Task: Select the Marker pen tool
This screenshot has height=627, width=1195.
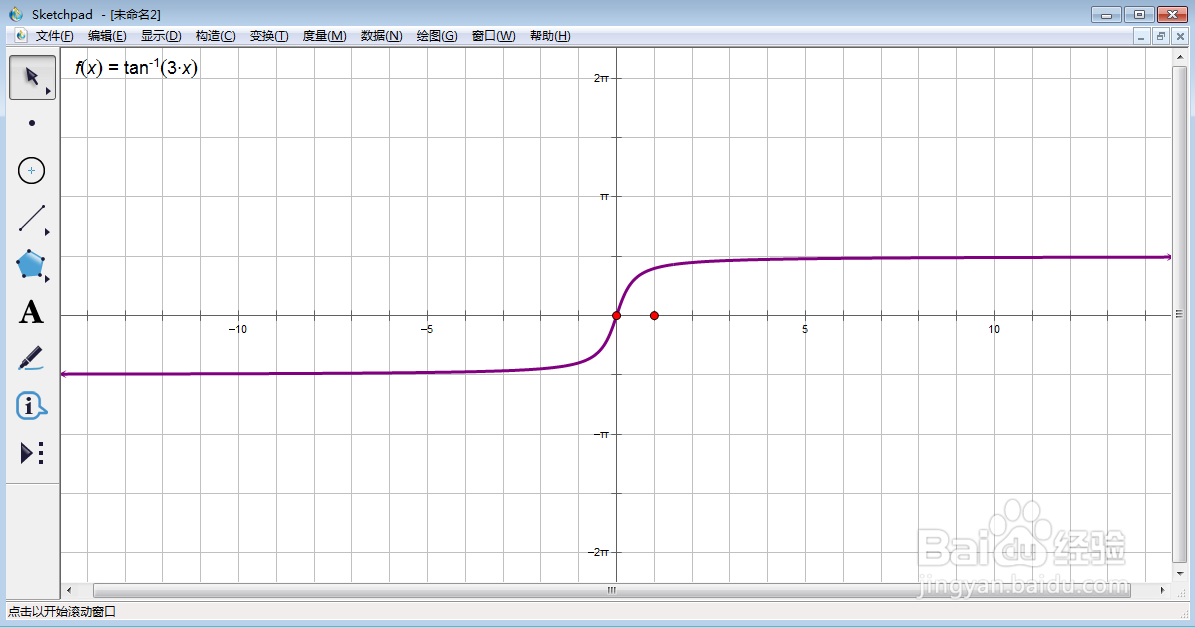Action: [x=31, y=358]
